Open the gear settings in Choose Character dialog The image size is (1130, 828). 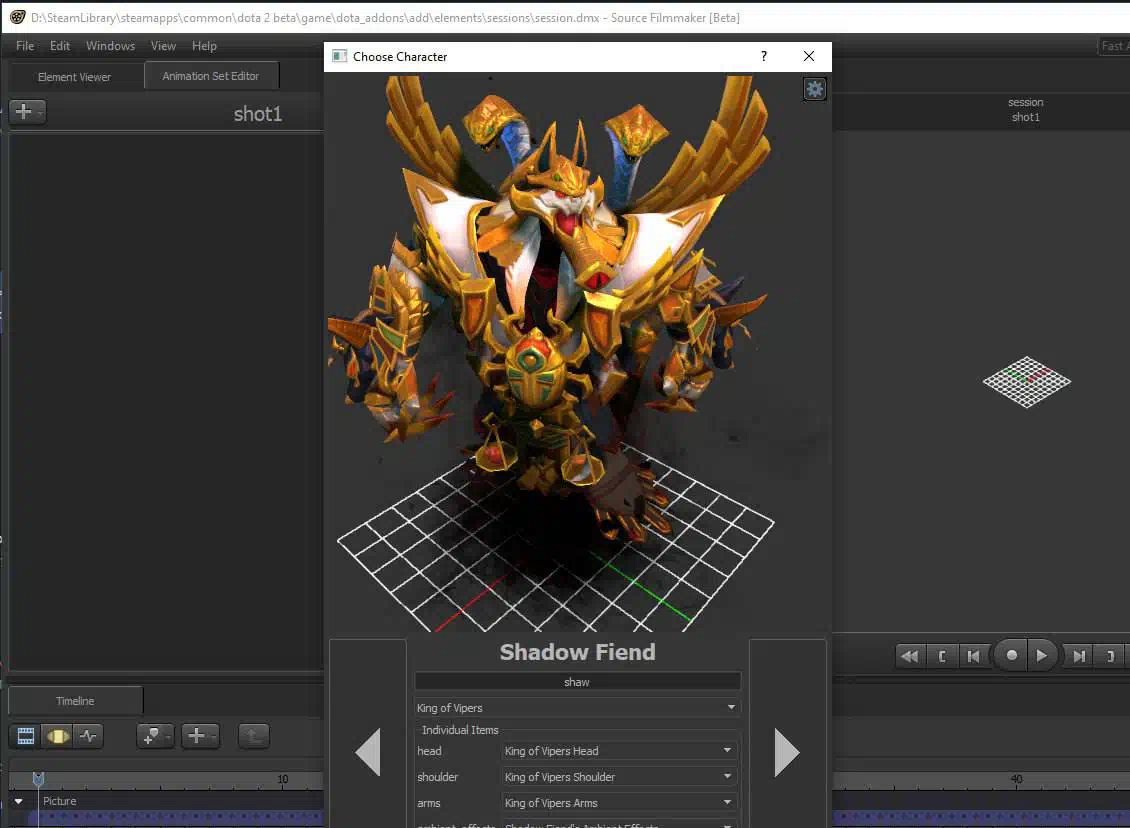(x=814, y=89)
